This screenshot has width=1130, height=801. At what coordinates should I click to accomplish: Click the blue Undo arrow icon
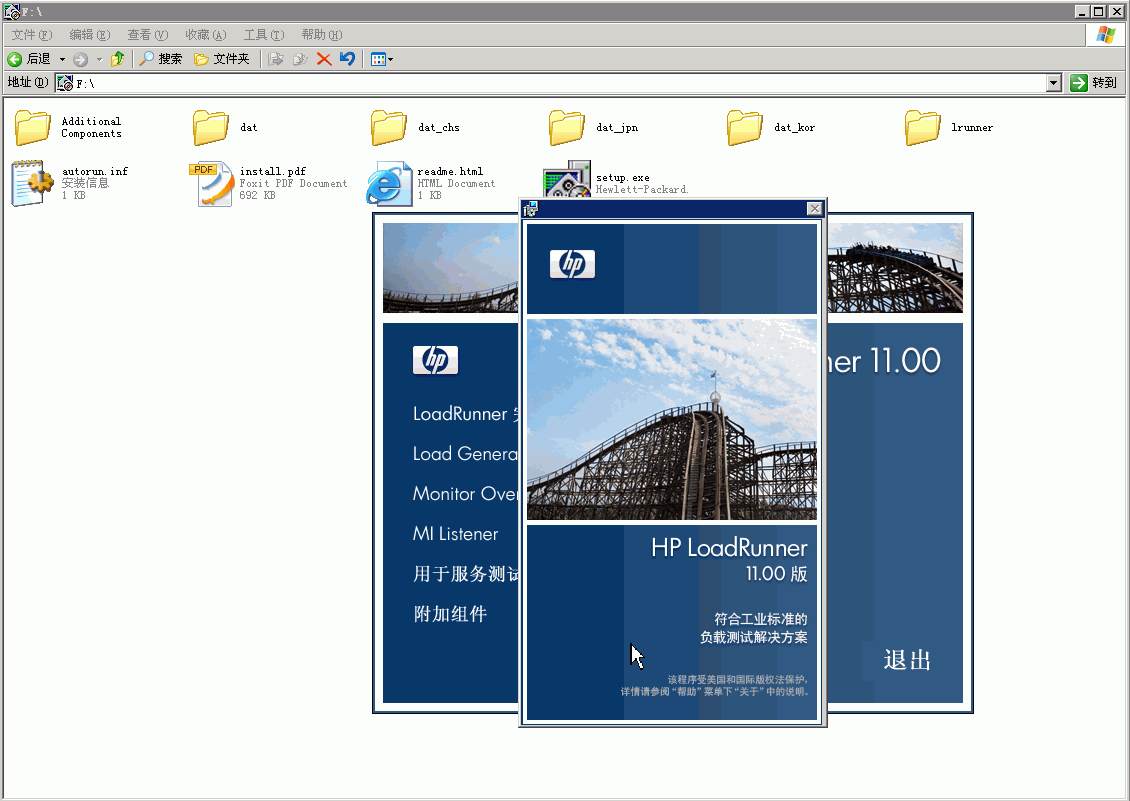pos(347,59)
